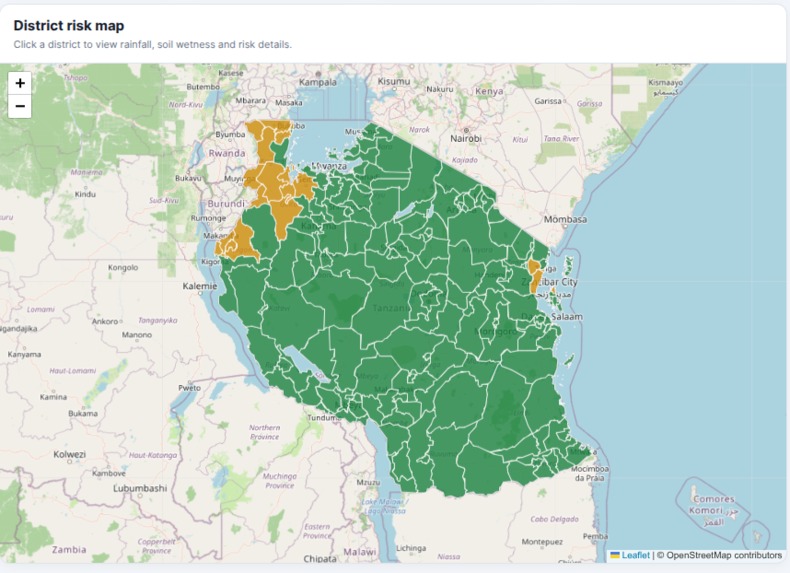Click the Montepuez town label
Image resolution: width=790 pixels, height=573 pixels.
coord(542,542)
